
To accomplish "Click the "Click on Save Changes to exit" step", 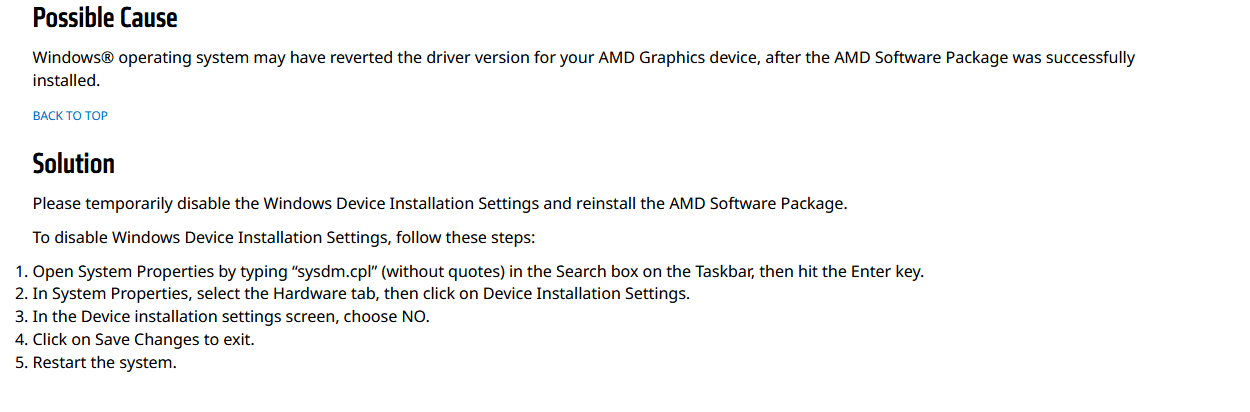I will pyautogui.click(x=144, y=340).
